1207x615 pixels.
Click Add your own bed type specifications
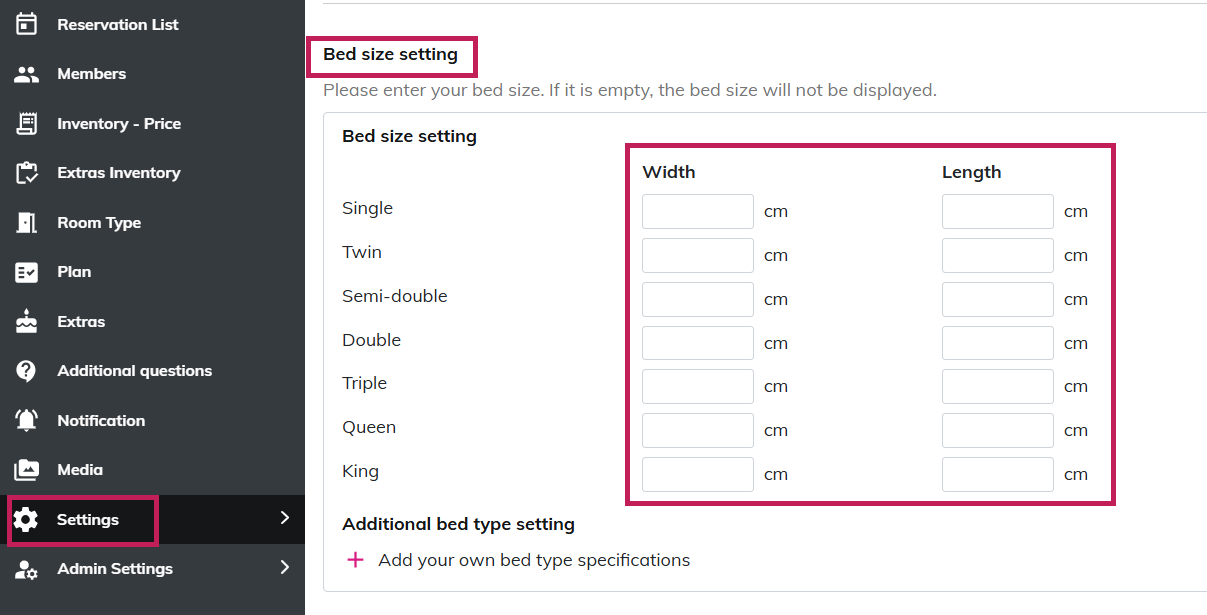[534, 560]
